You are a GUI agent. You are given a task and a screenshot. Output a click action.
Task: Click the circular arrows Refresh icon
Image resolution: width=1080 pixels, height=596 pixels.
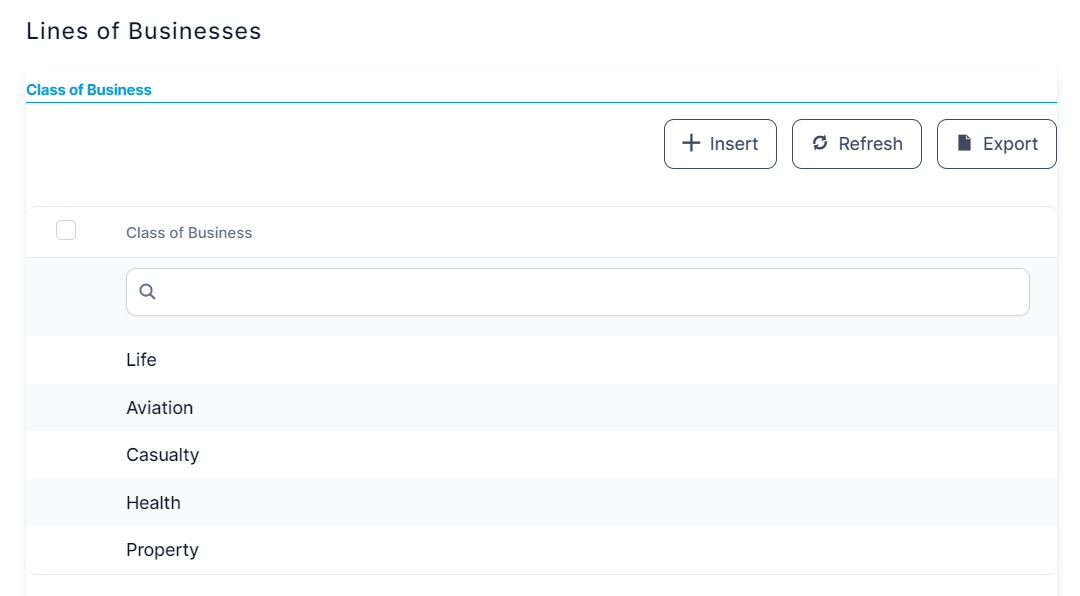820,143
